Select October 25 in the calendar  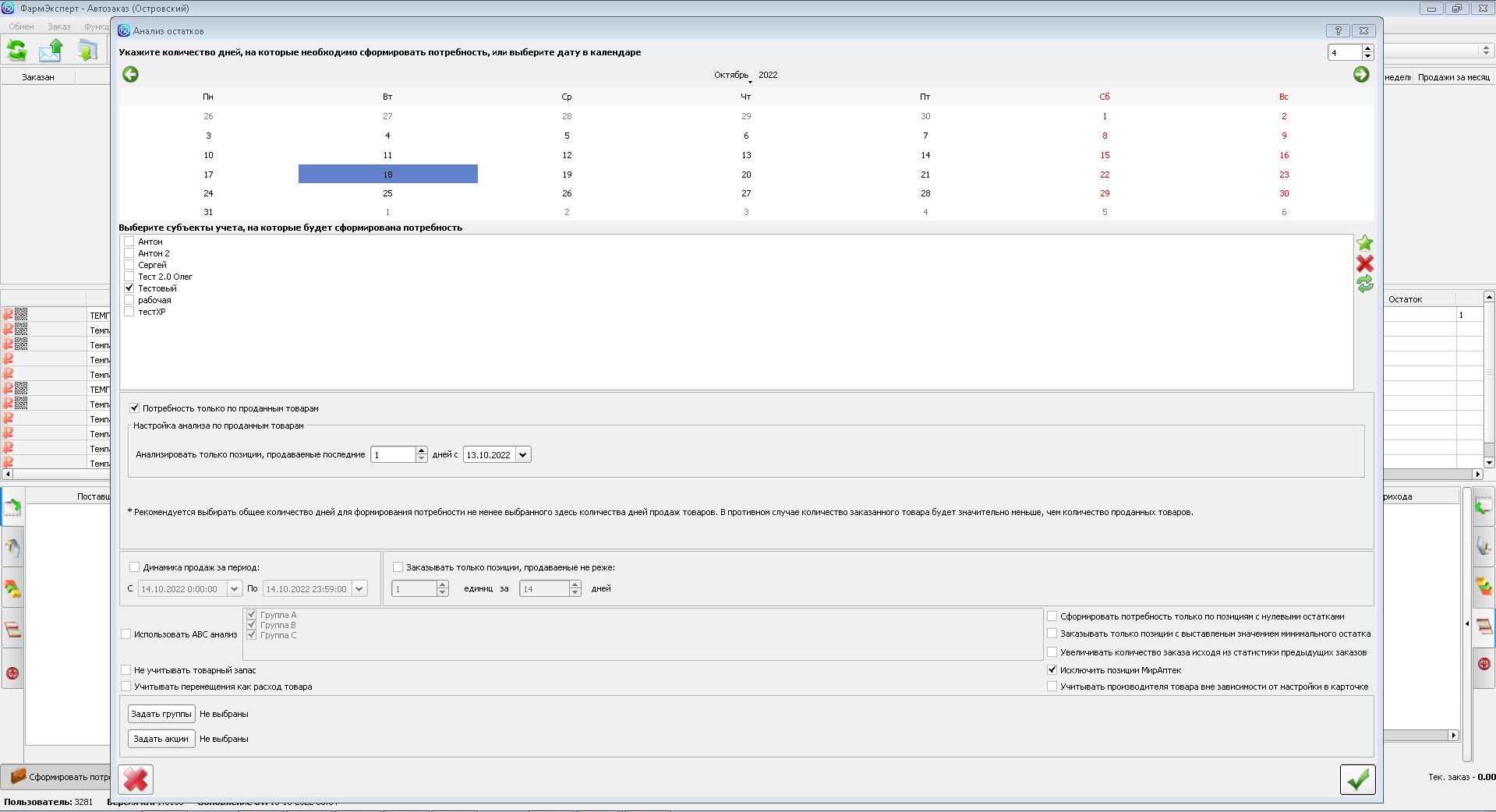tap(387, 193)
